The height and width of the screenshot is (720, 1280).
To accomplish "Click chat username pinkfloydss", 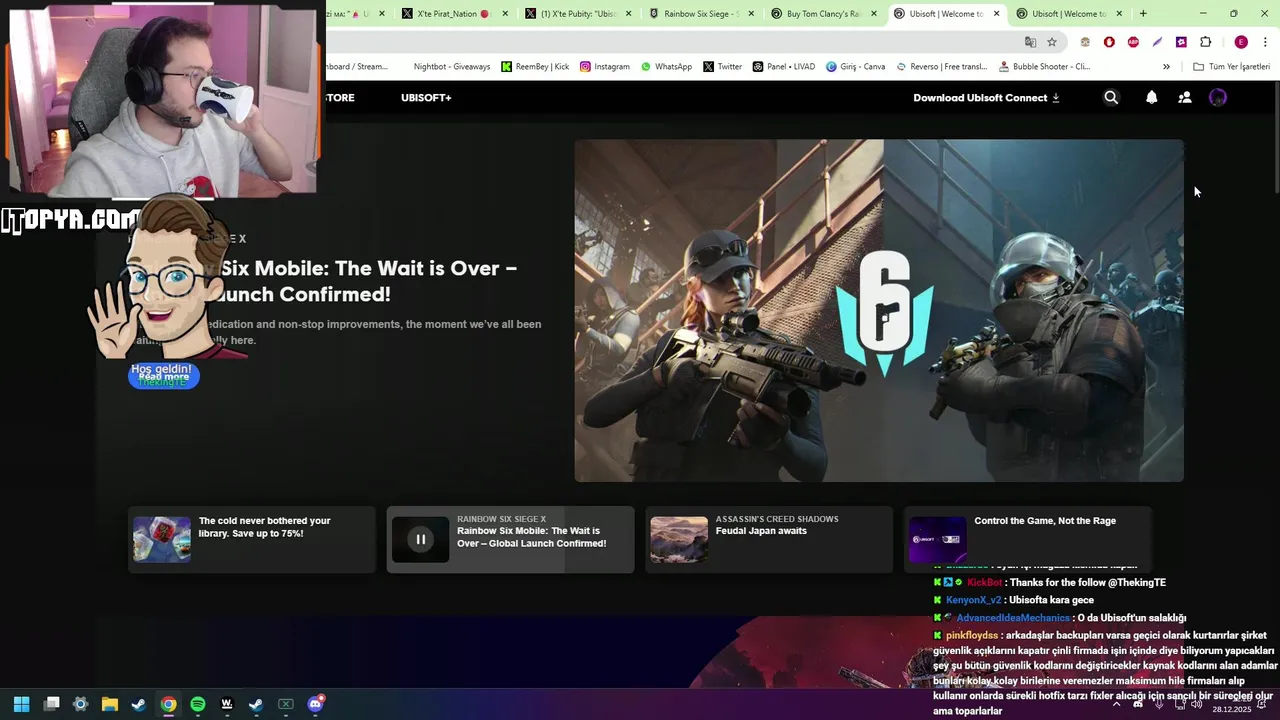I will click(x=972, y=636).
